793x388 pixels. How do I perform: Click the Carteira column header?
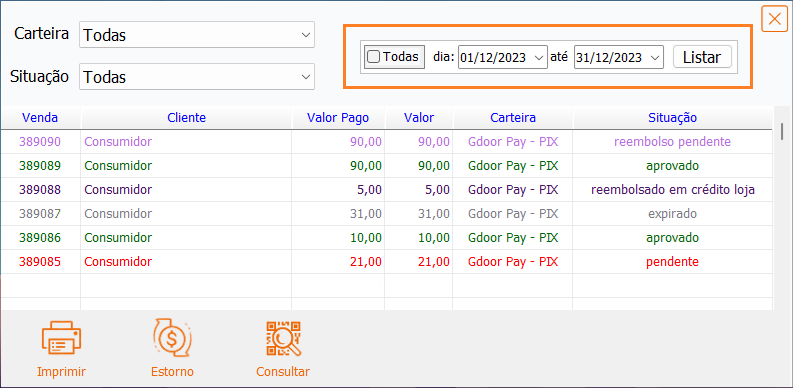[x=513, y=118]
